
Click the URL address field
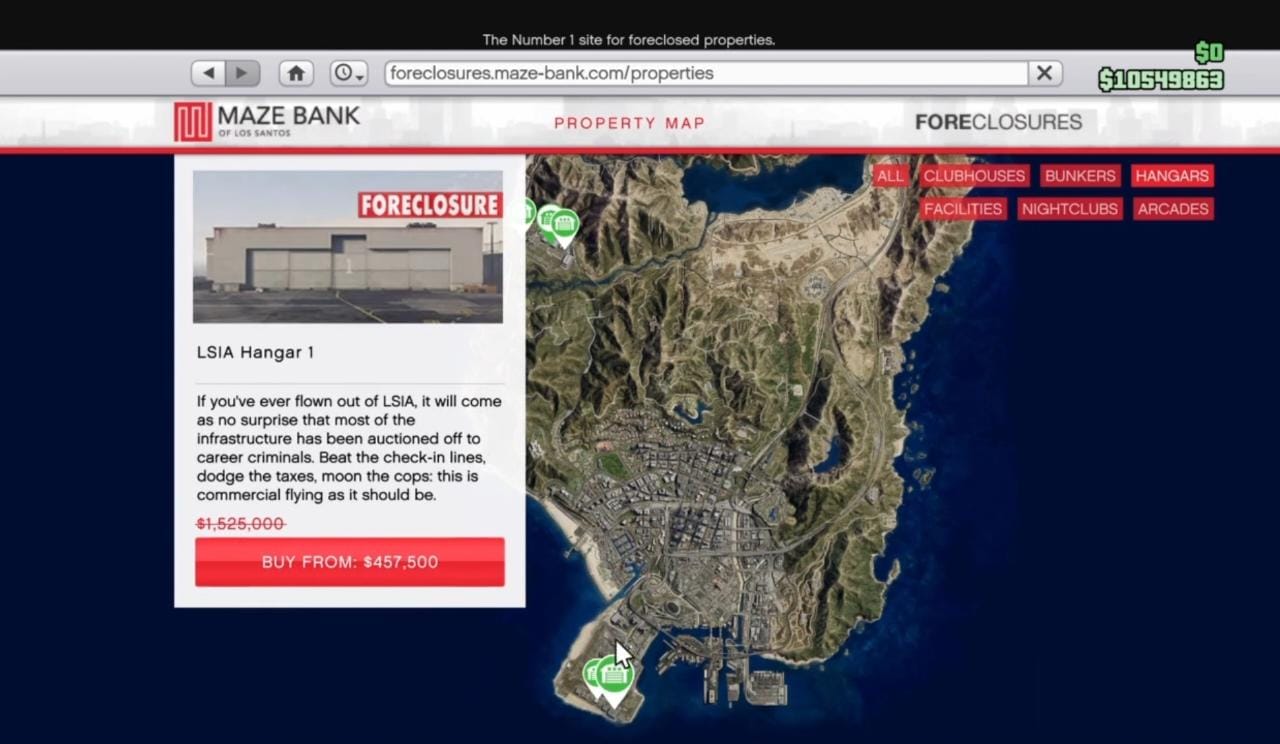tap(706, 73)
